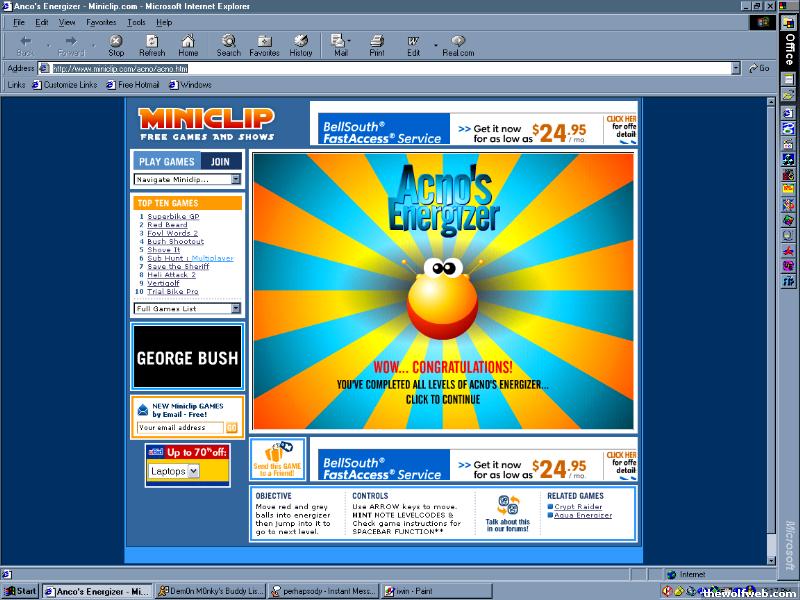Go to Home via the toolbar icon
Viewport: 800px width, 600px height.
coord(188,45)
